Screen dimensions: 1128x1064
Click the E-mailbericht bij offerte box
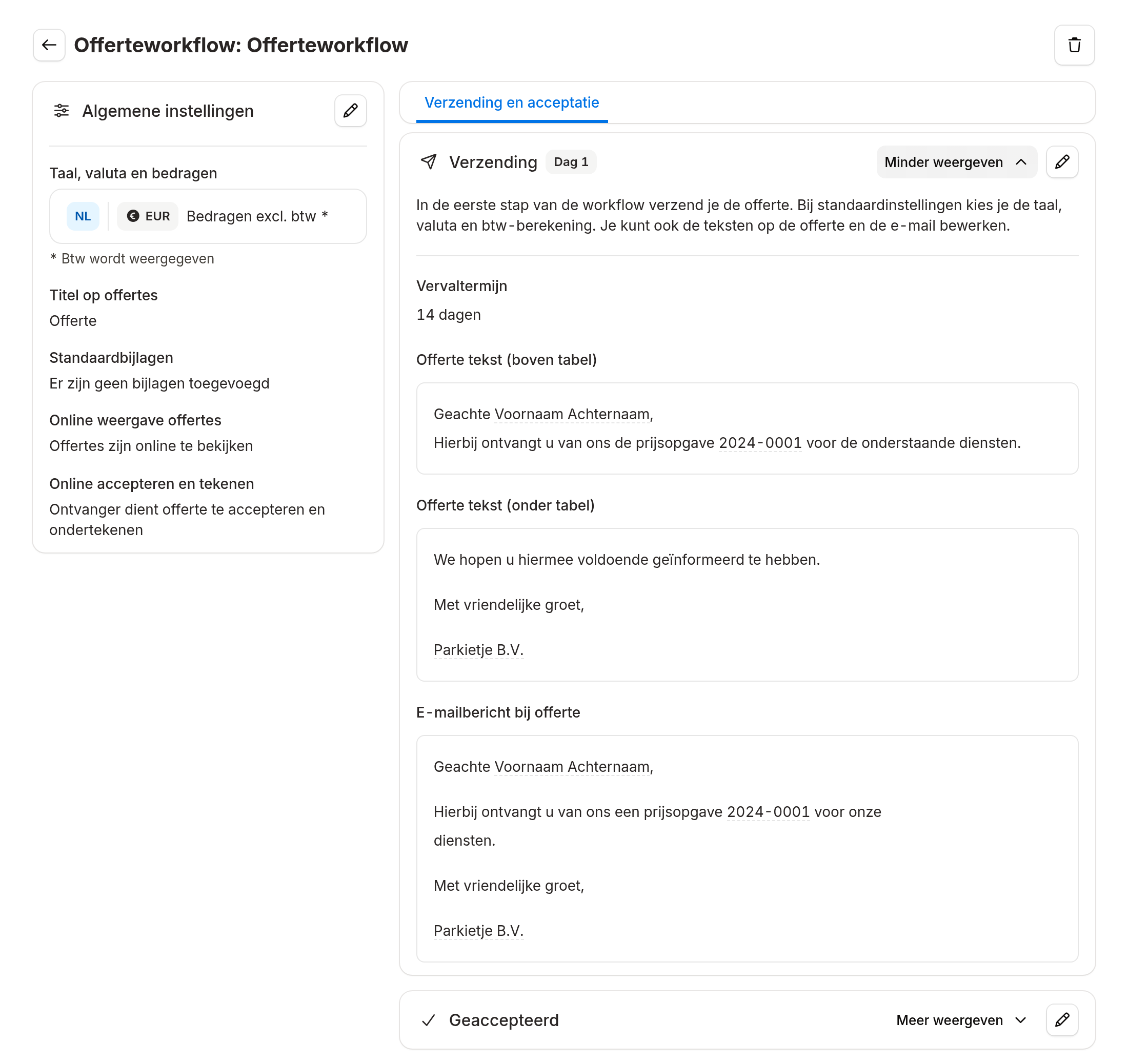747,848
